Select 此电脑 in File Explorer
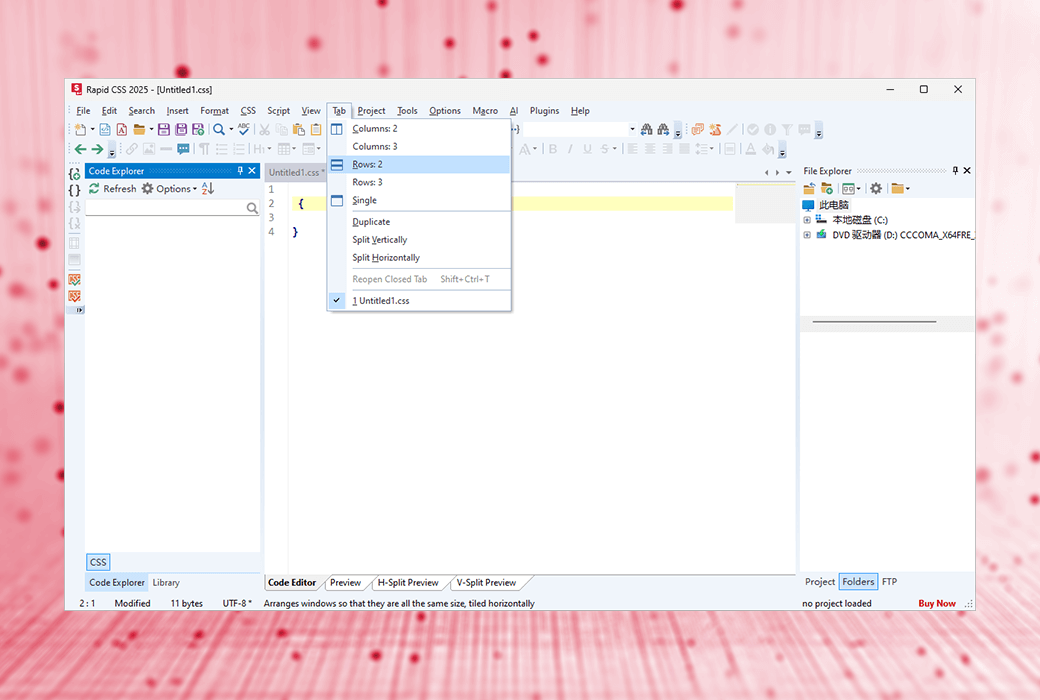The height and width of the screenshot is (700, 1040). [x=833, y=204]
